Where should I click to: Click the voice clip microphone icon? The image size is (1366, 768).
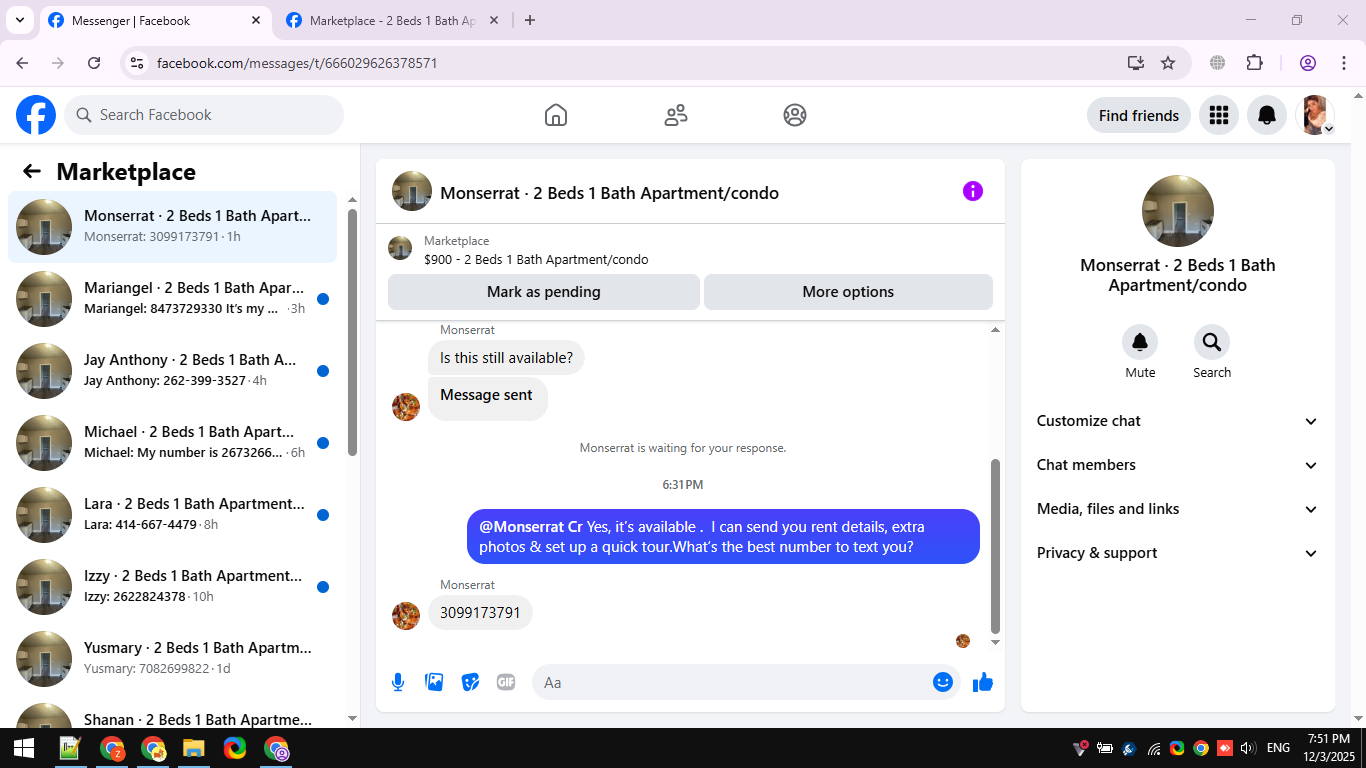398,682
